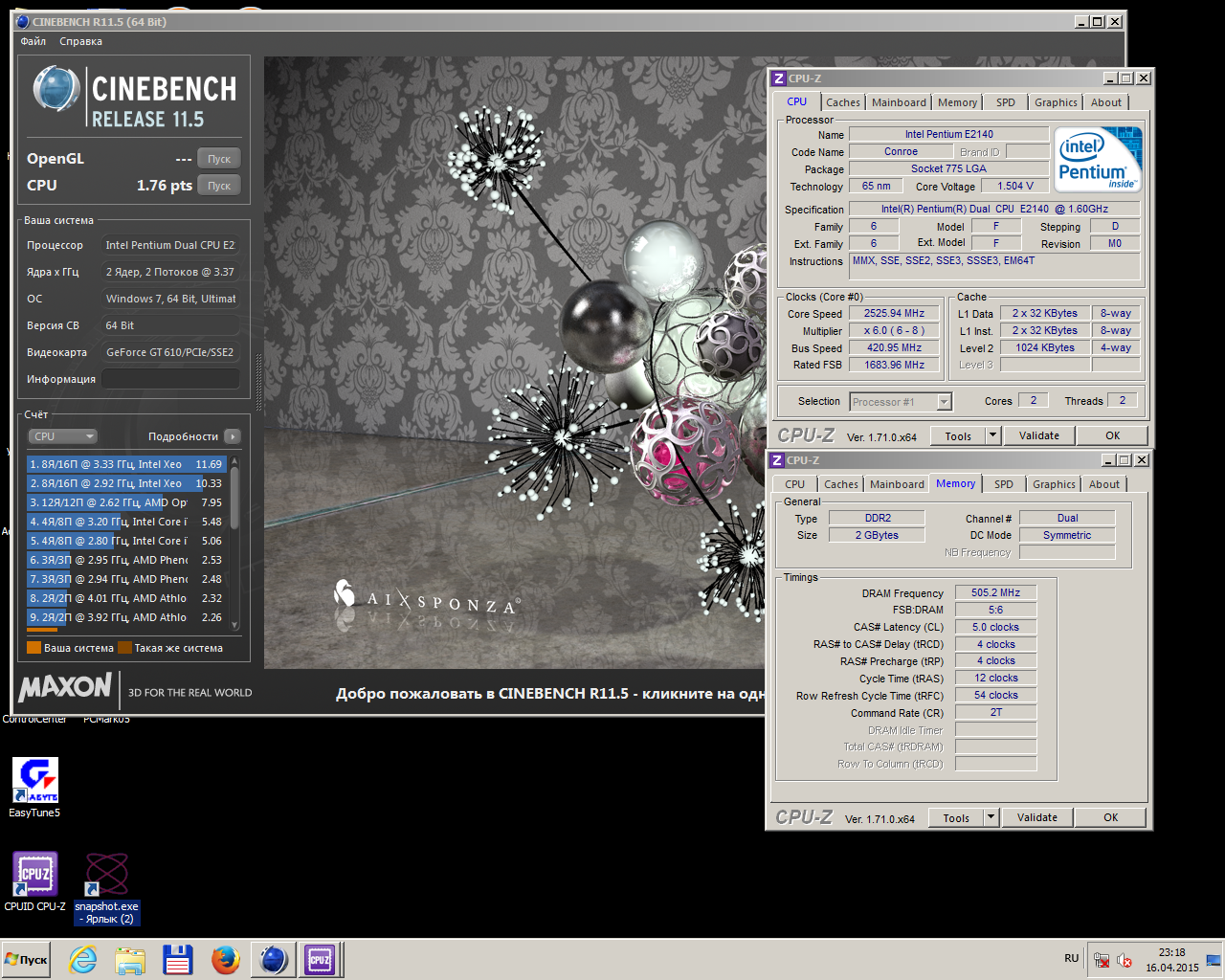Click orange 'Ваша система' legend swatch
Image resolution: width=1225 pixels, height=980 pixels.
(x=33, y=648)
